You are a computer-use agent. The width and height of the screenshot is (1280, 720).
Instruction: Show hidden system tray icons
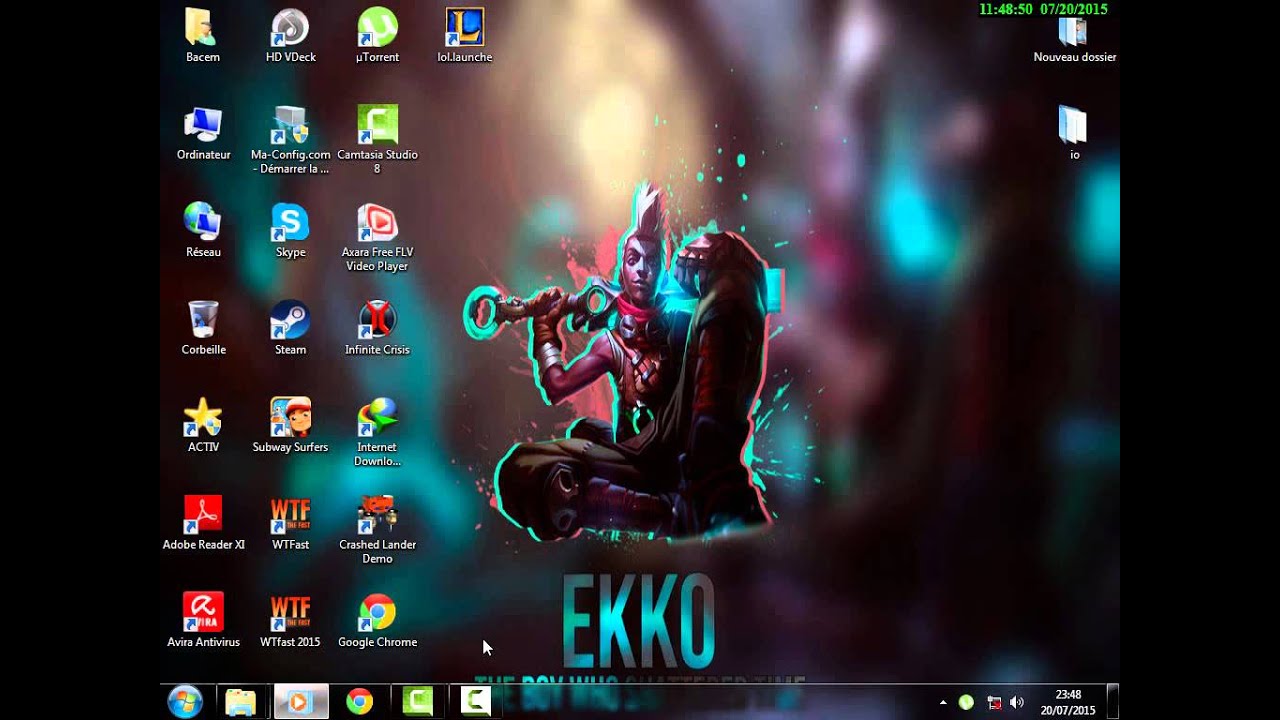click(x=943, y=703)
